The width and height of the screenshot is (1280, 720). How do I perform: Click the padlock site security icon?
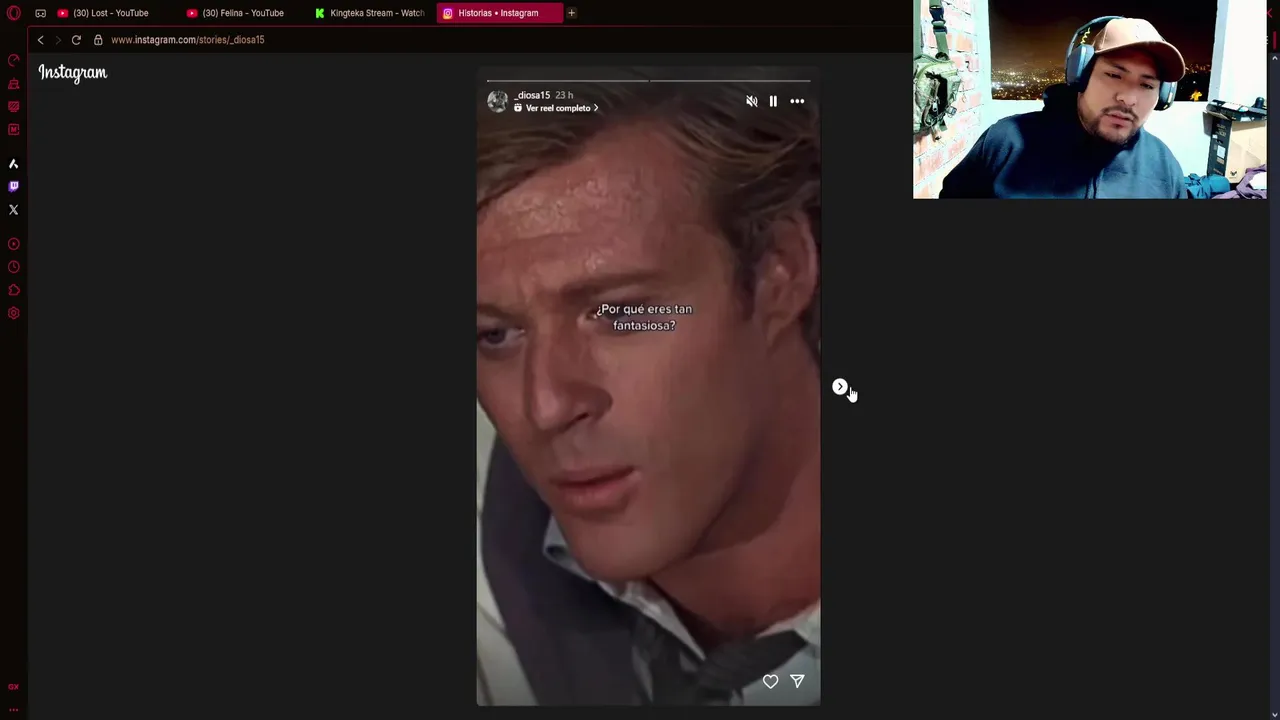coord(98,40)
